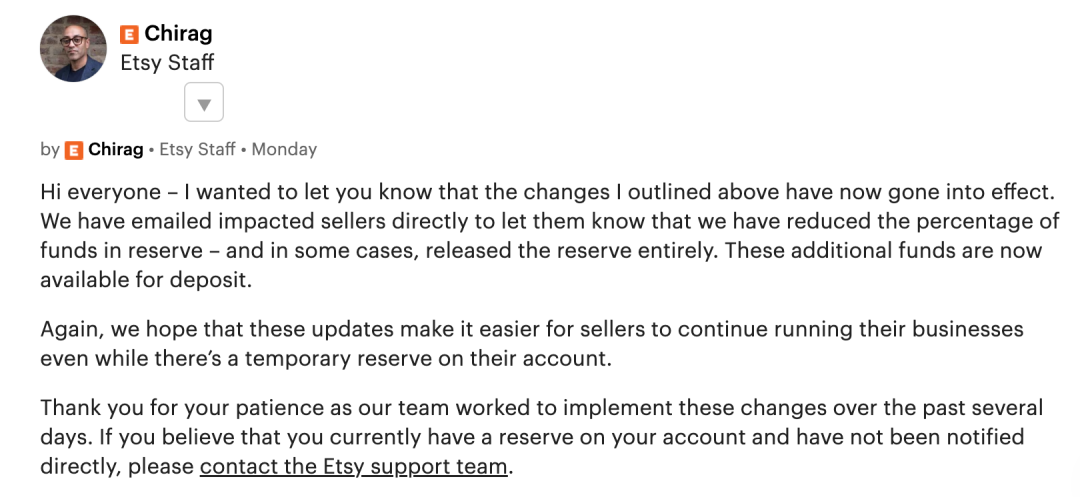
Task: Expand the post options dropdown arrow
Action: click(x=204, y=103)
